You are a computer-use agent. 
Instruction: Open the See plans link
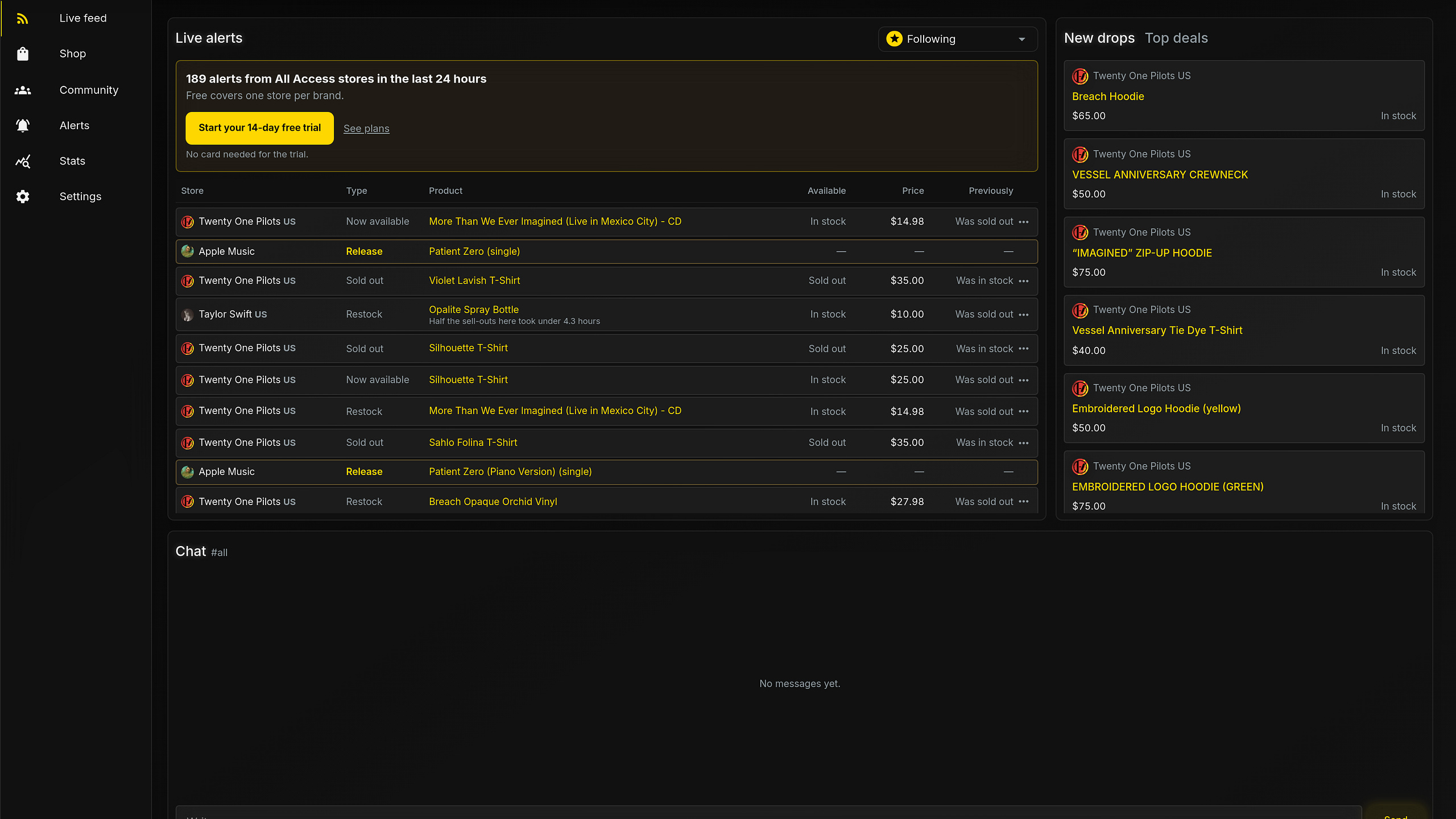click(x=366, y=129)
